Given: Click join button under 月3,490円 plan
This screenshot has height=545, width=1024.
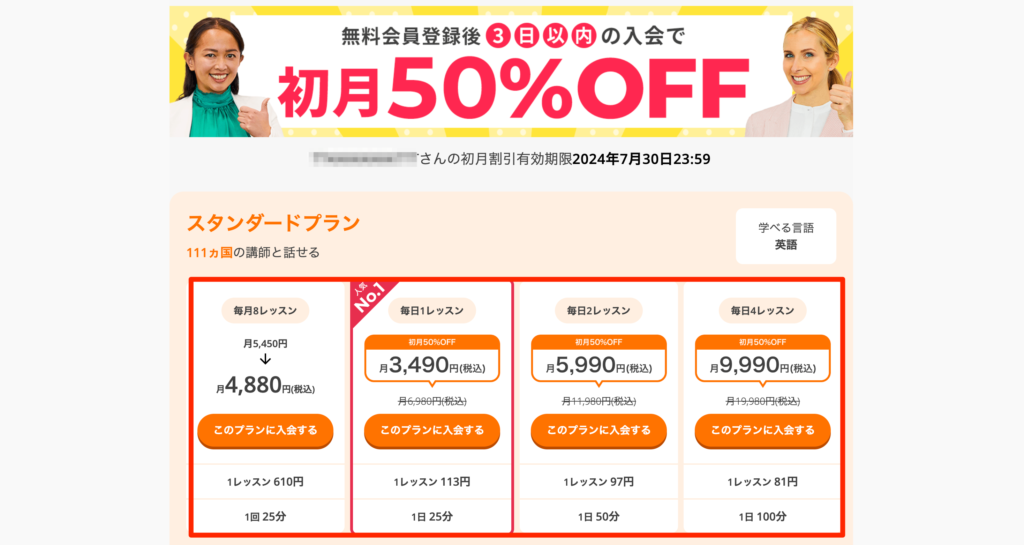Looking at the screenshot, I should 432,431.
